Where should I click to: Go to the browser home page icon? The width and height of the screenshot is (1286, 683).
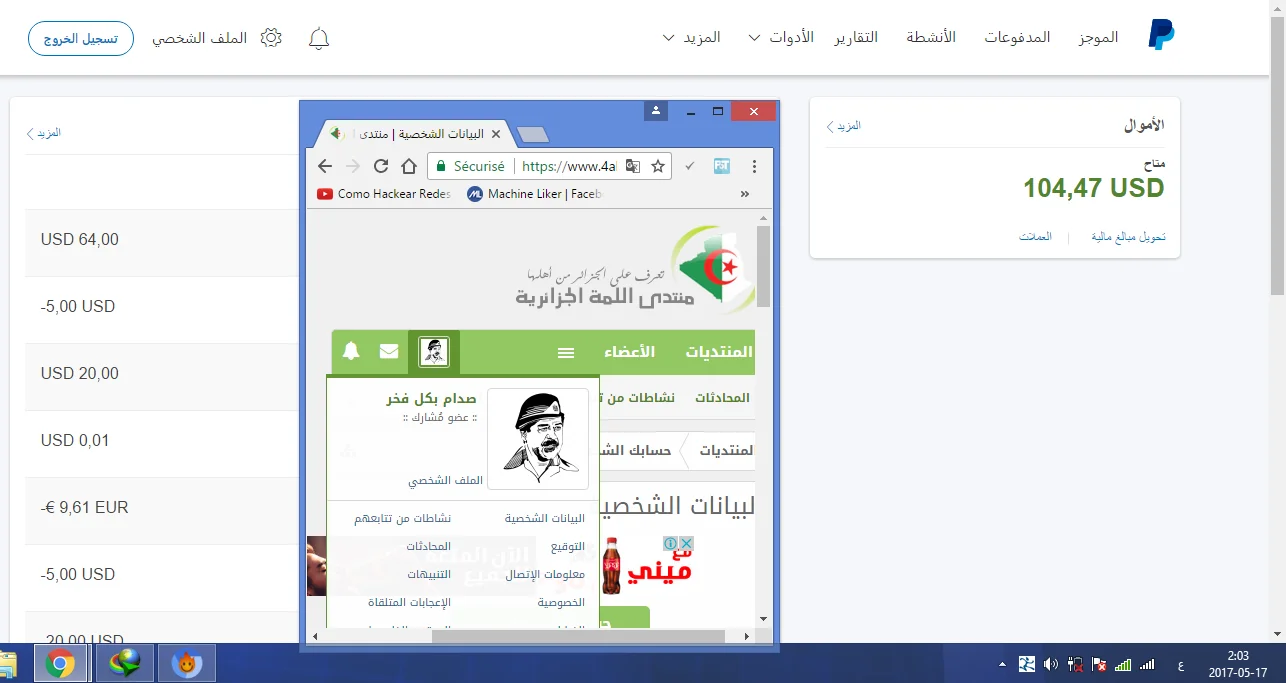409,166
